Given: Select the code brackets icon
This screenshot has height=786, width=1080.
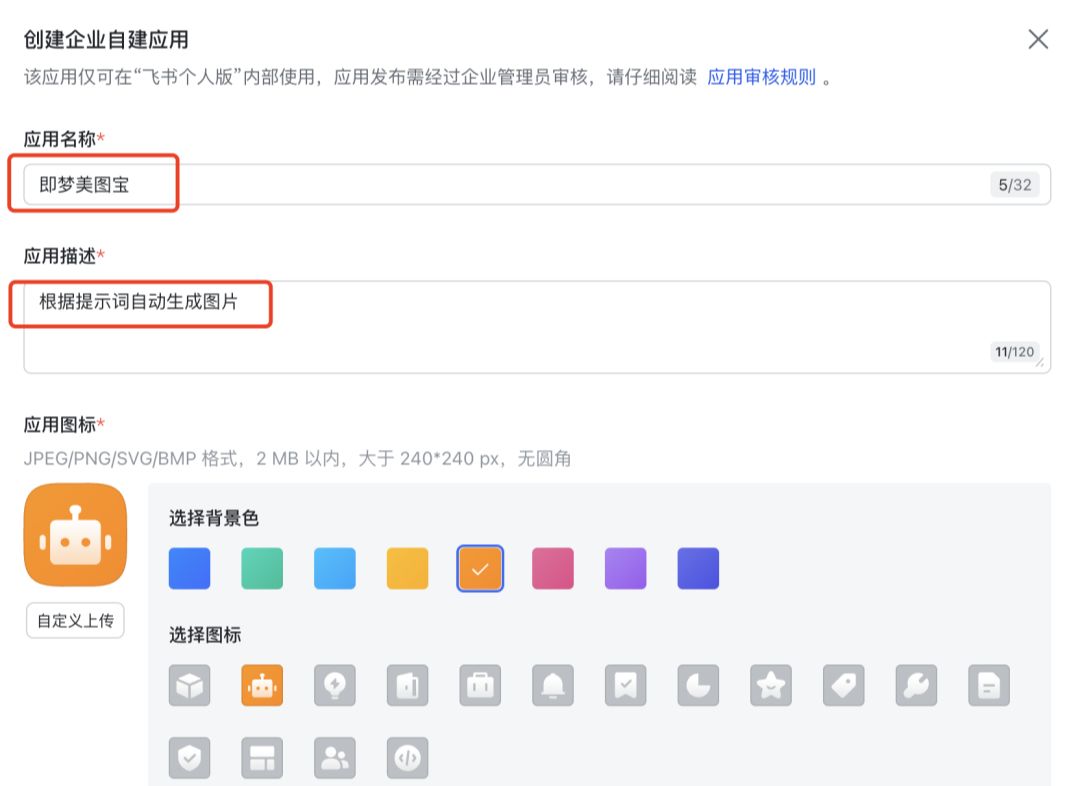Looking at the screenshot, I should [x=408, y=757].
